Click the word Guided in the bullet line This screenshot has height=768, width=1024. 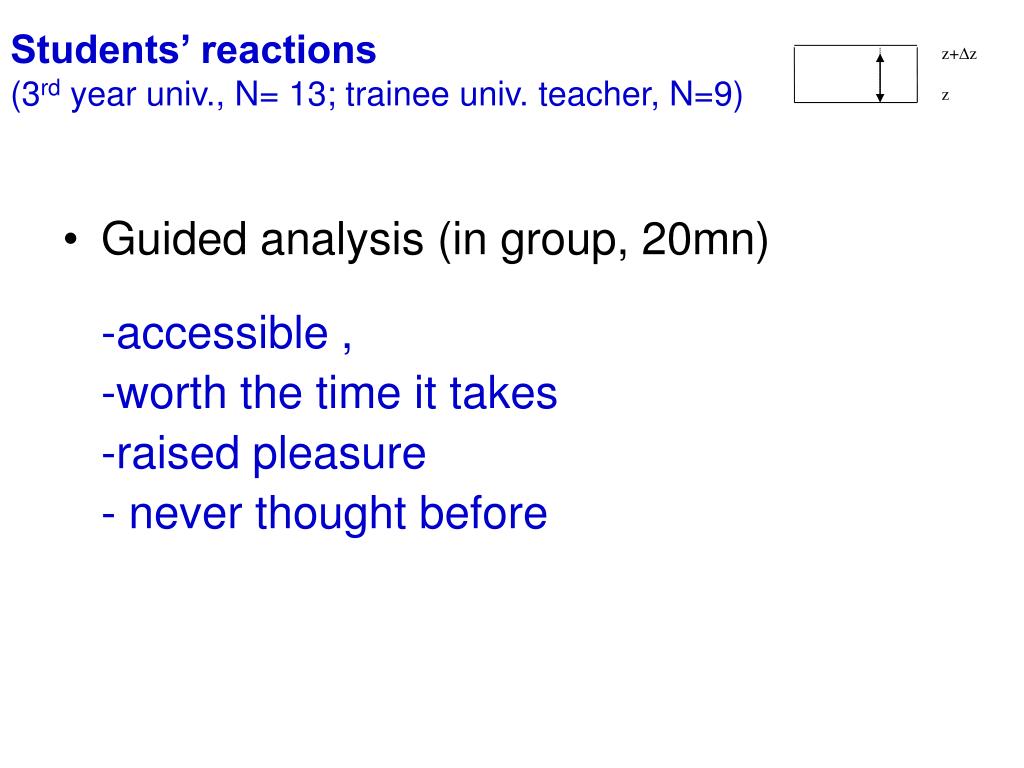point(174,239)
